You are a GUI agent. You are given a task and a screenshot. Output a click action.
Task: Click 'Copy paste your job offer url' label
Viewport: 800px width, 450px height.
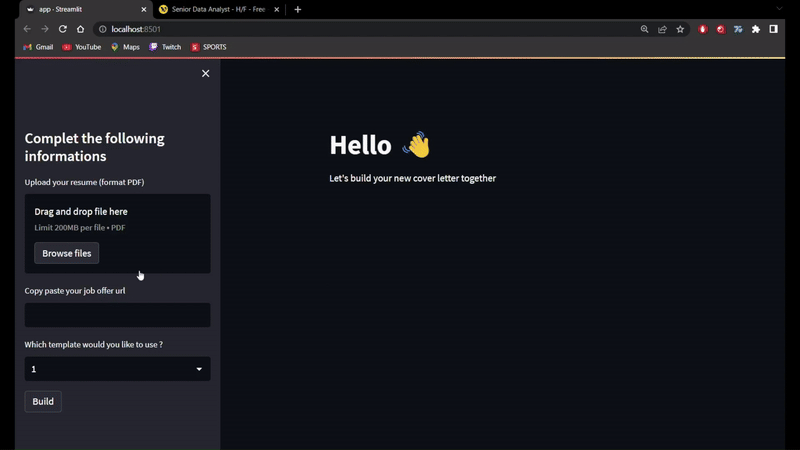click(x=75, y=290)
